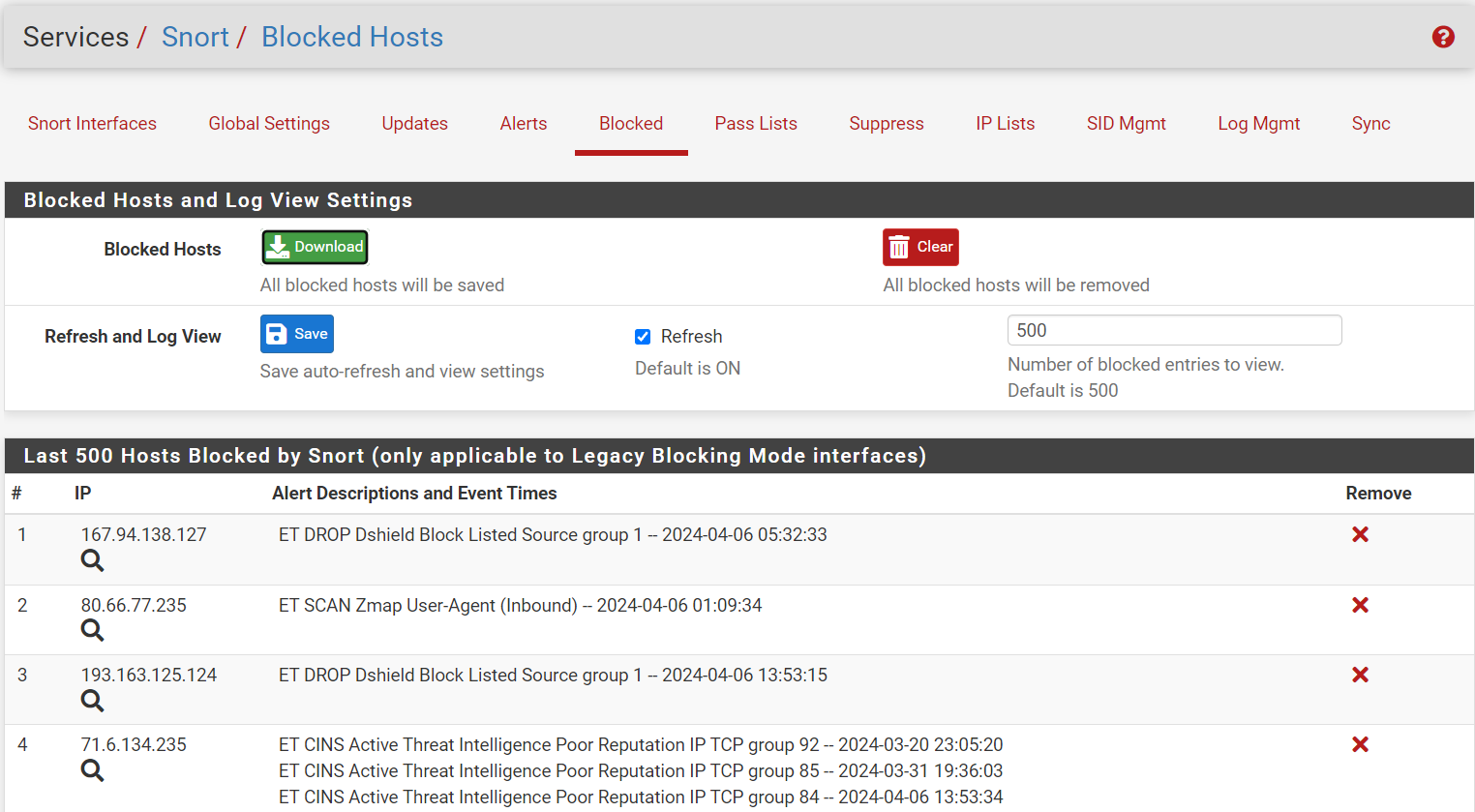This screenshot has width=1475, height=812.
Task: Switch to the Alerts tab
Action: (x=524, y=124)
